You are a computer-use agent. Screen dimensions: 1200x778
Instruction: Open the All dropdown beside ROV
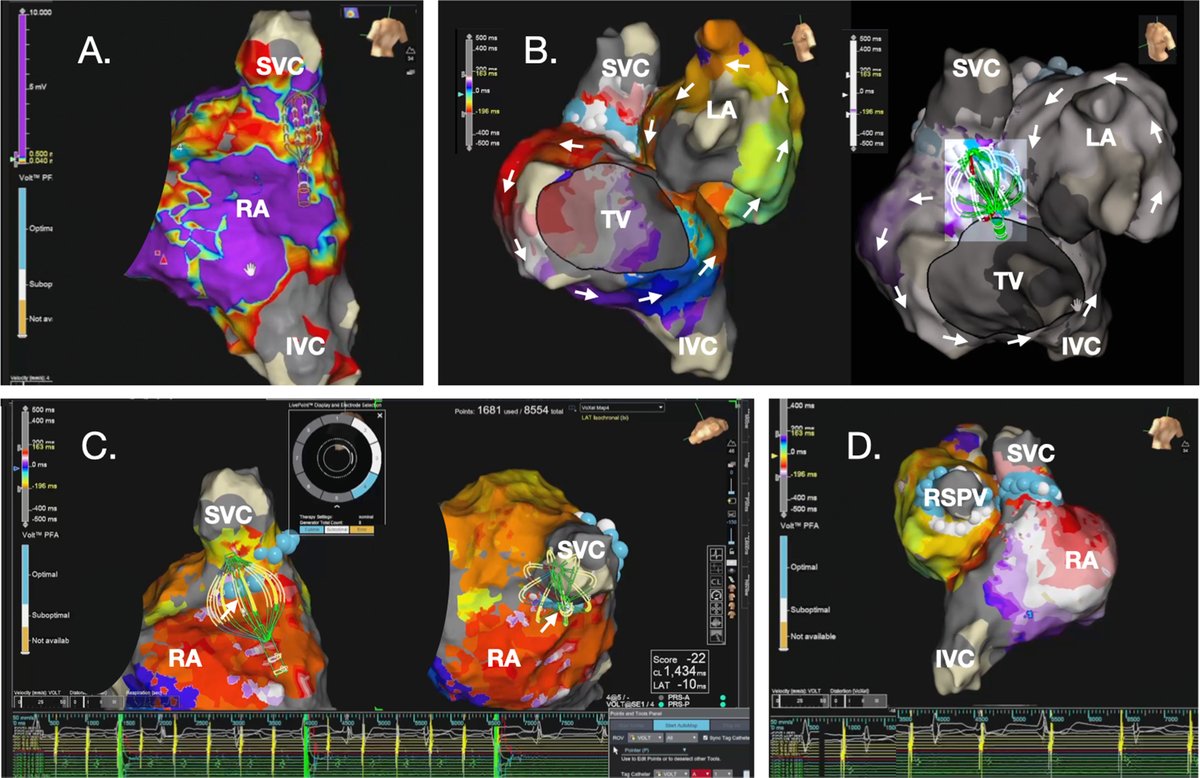(x=682, y=738)
